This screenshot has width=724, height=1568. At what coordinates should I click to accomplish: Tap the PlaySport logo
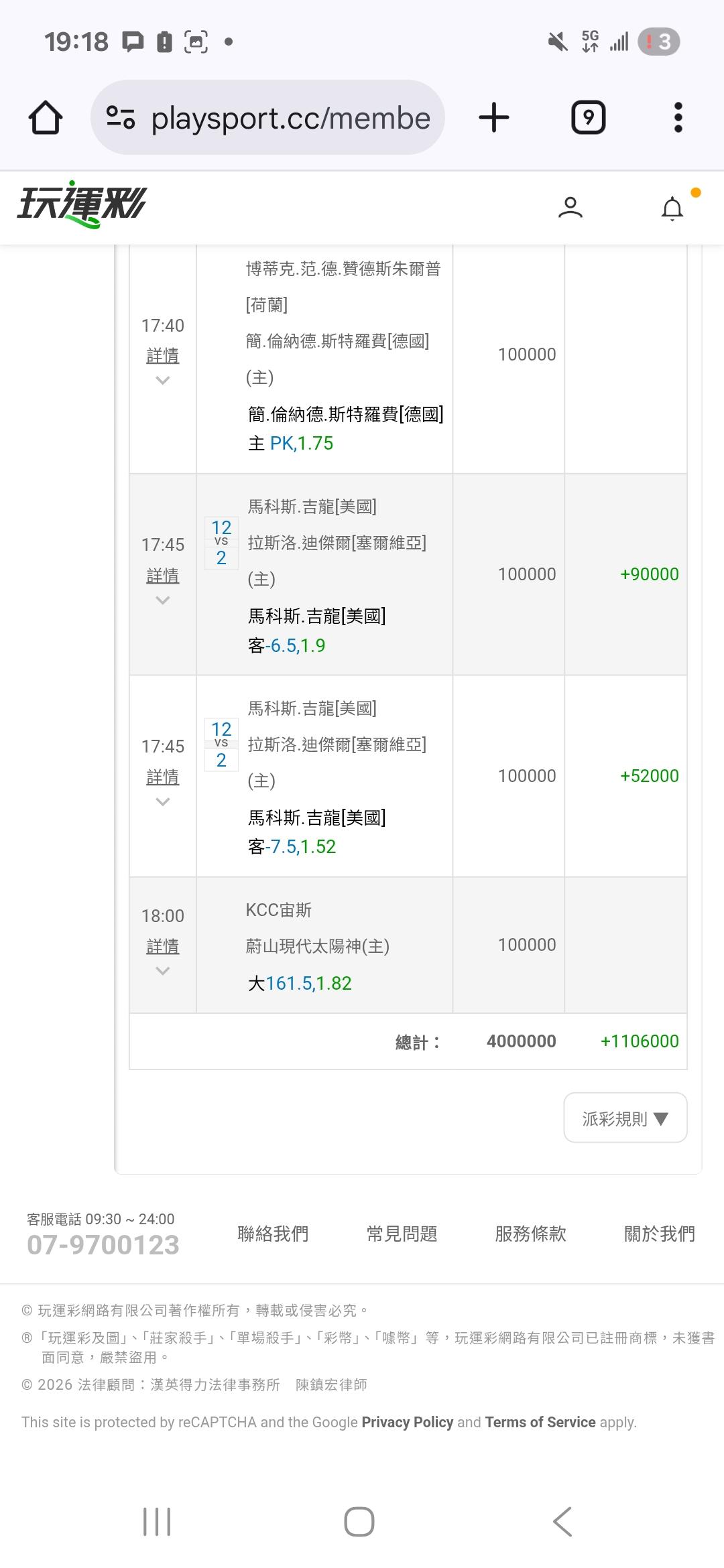(x=82, y=204)
